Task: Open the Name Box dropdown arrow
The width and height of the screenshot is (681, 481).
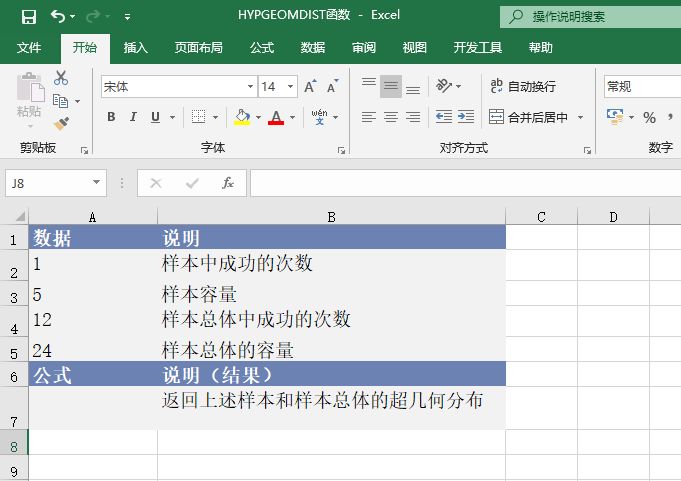Action: tap(97, 183)
